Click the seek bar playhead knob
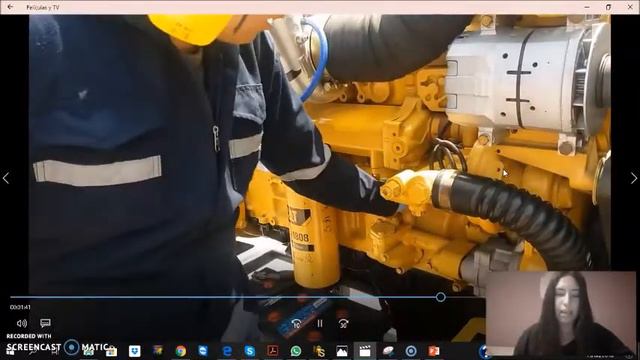640x360 pixels. click(440, 297)
